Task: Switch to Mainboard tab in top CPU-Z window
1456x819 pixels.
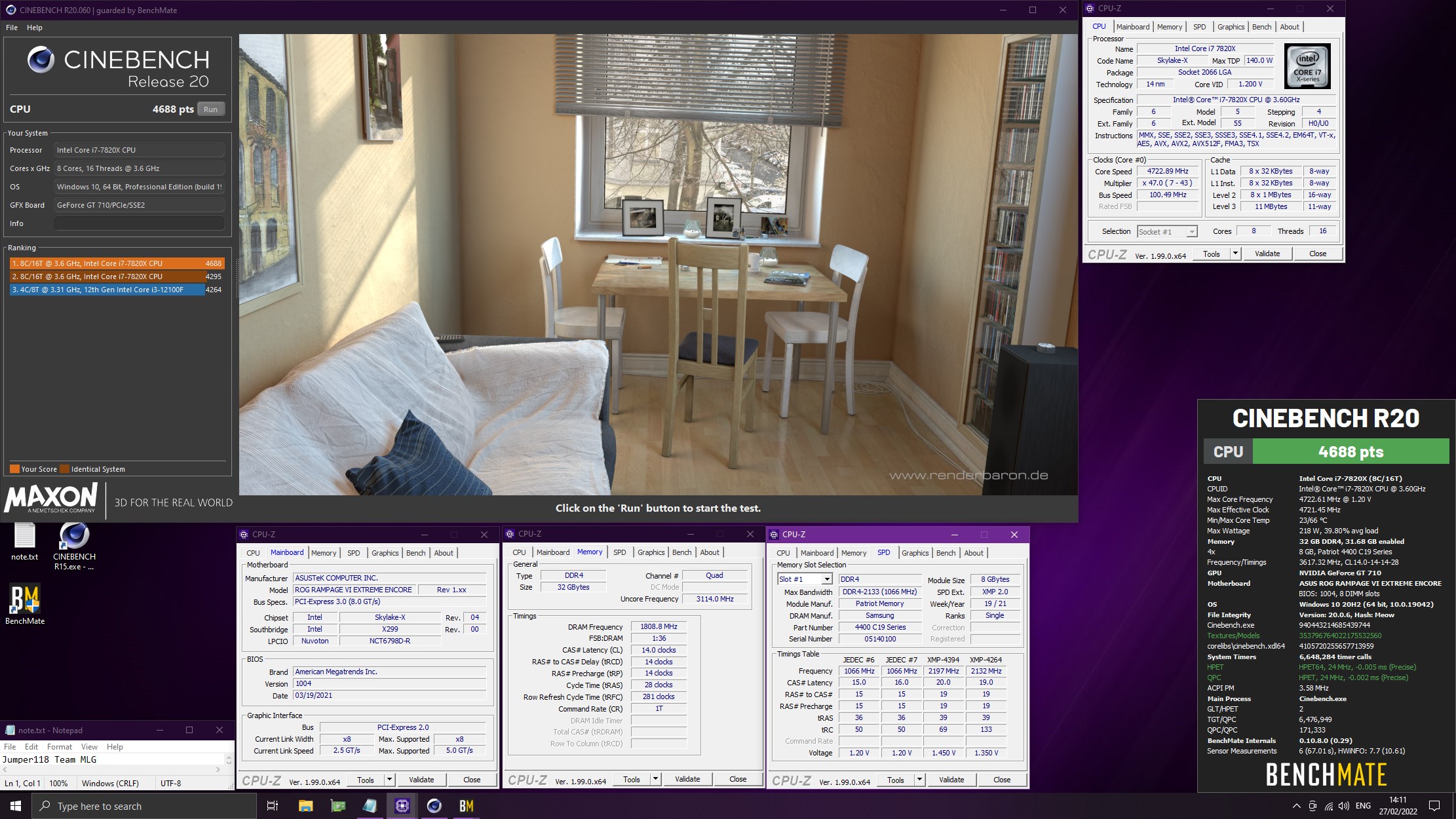Action: tap(1133, 27)
